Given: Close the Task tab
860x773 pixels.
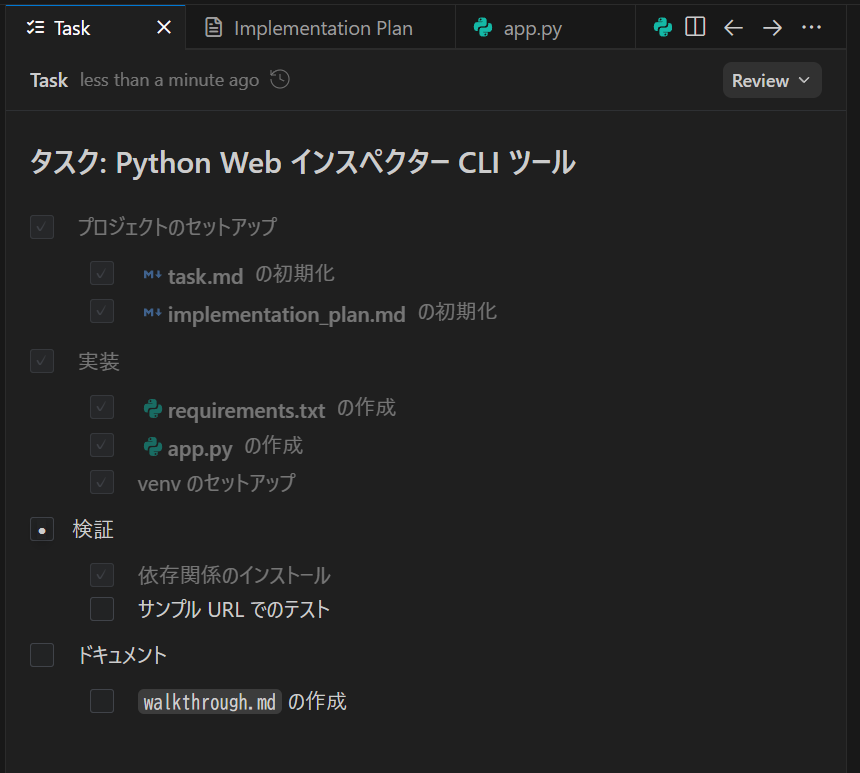Looking at the screenshot, I should [164, 27].
